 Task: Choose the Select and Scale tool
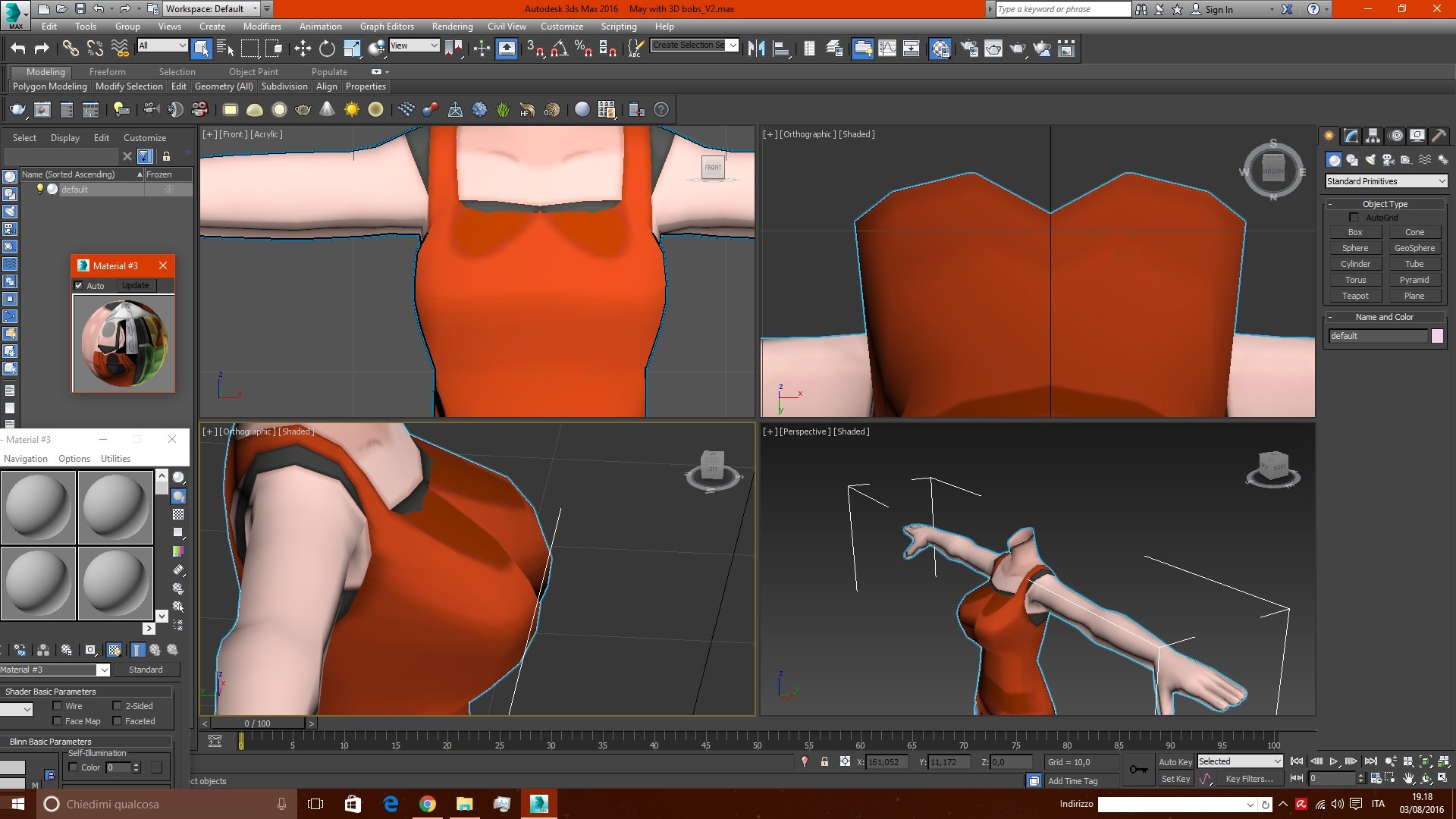[x=352, y=49]
